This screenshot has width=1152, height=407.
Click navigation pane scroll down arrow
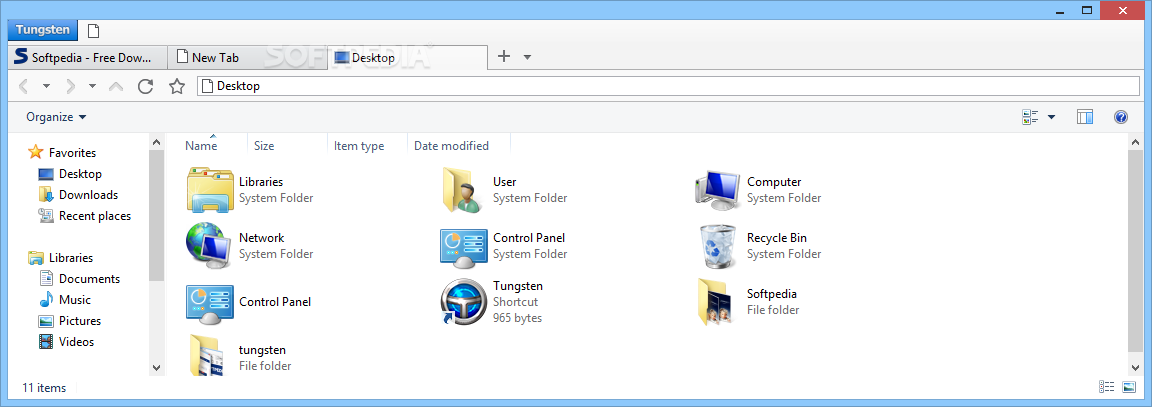[156, 367]
